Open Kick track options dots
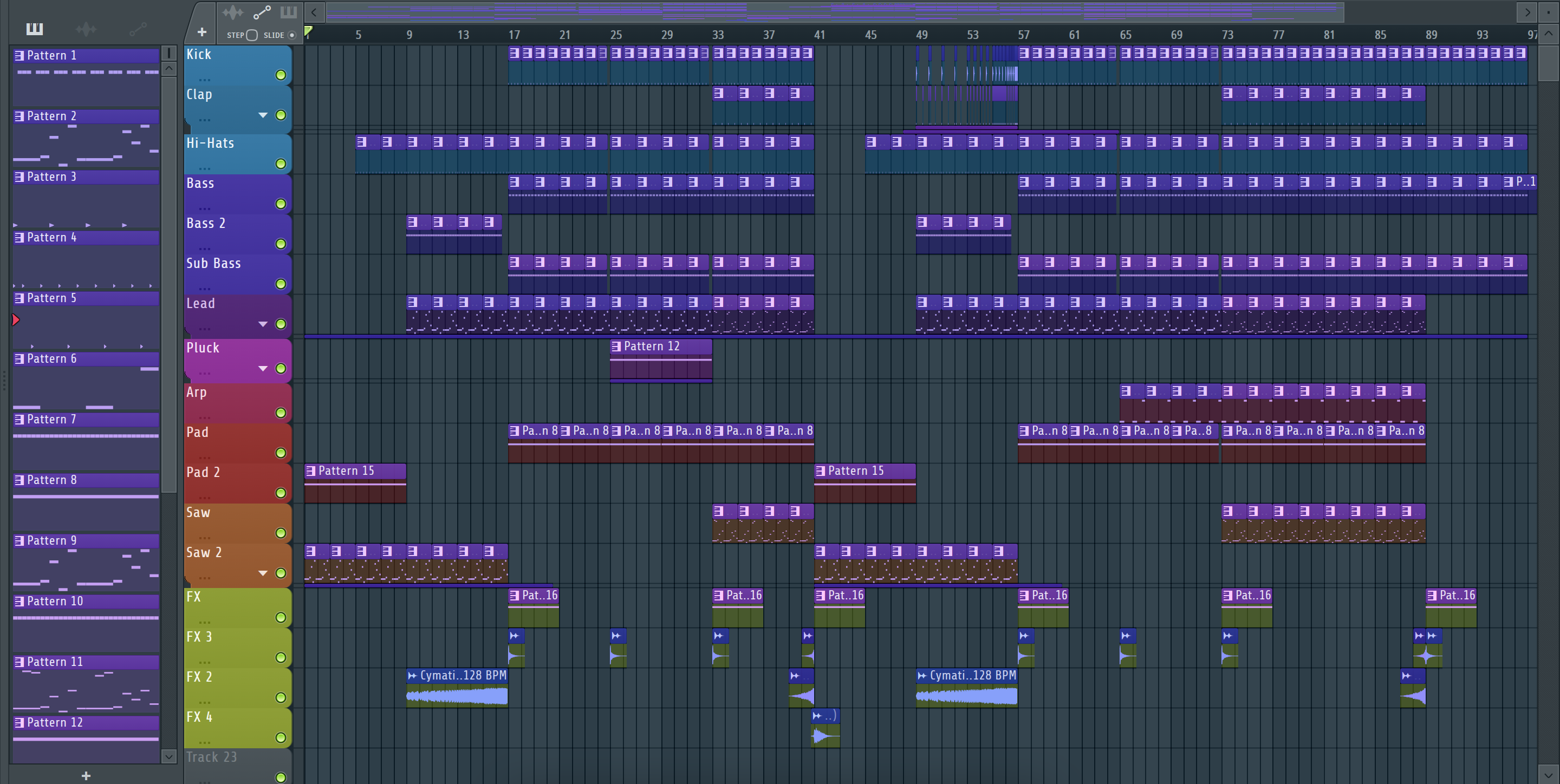The width and height of the screenshot is (1560, 784). pyautogui.click(x=205, y=79)
